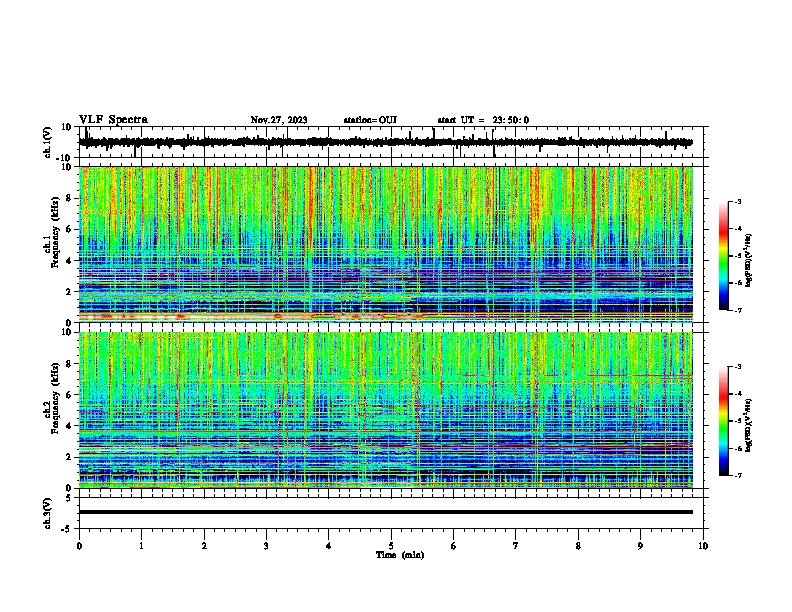This screenshot has width=792, height=612.
Task: Click the "8" kHz tick of ch.1 spectrogram
Action: [69, 198]
